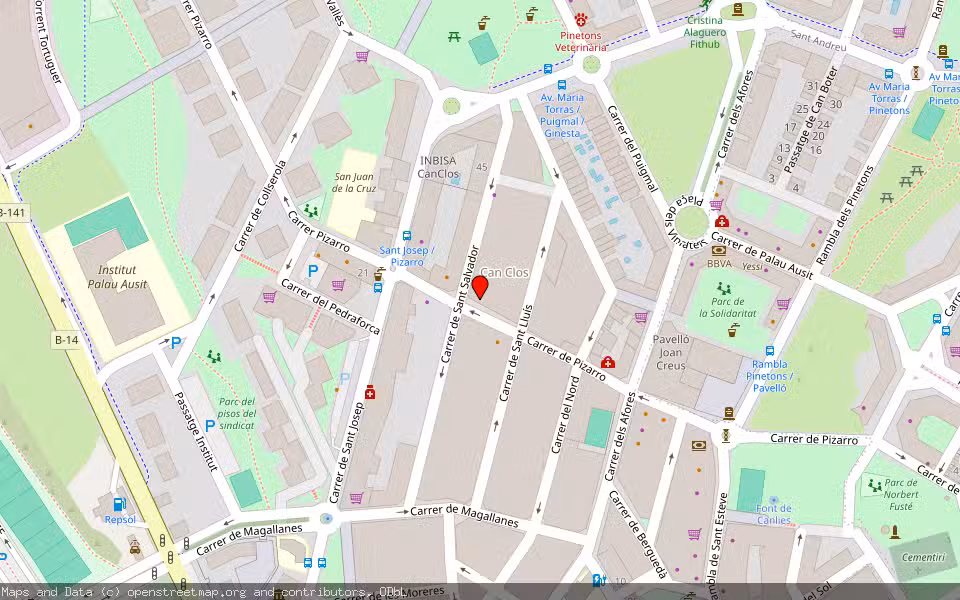Select the BBVA bank icon
Image resolution: width=960 pixels, height=600 pixels.
(719, 250)
